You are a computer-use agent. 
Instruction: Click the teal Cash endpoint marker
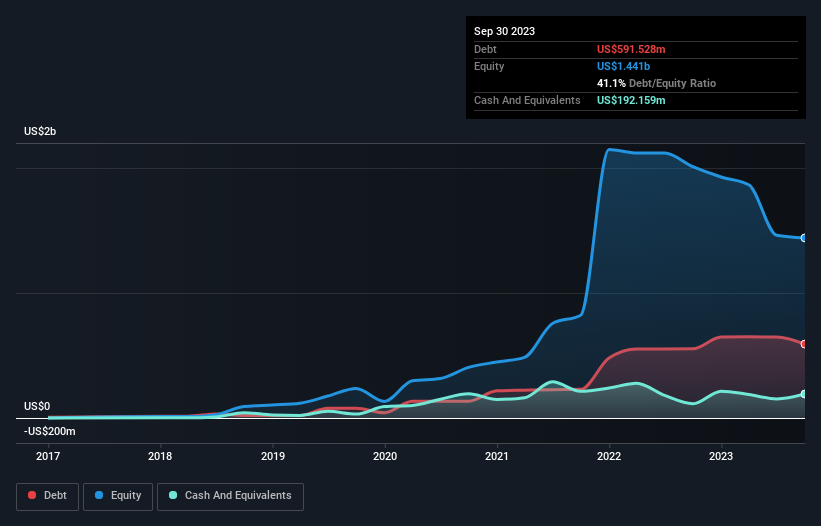(804, 394)
